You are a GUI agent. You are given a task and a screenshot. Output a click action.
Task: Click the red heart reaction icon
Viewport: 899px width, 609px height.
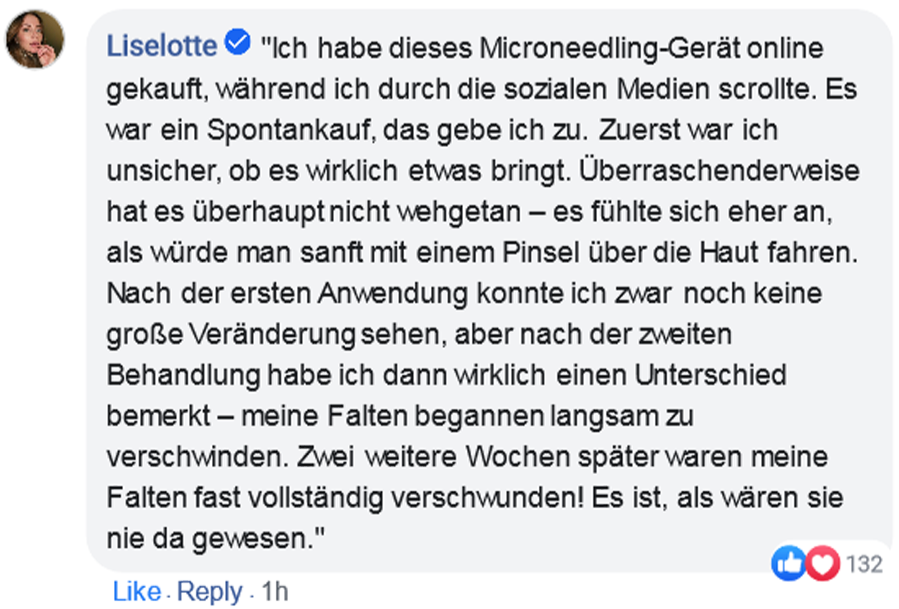820,565
